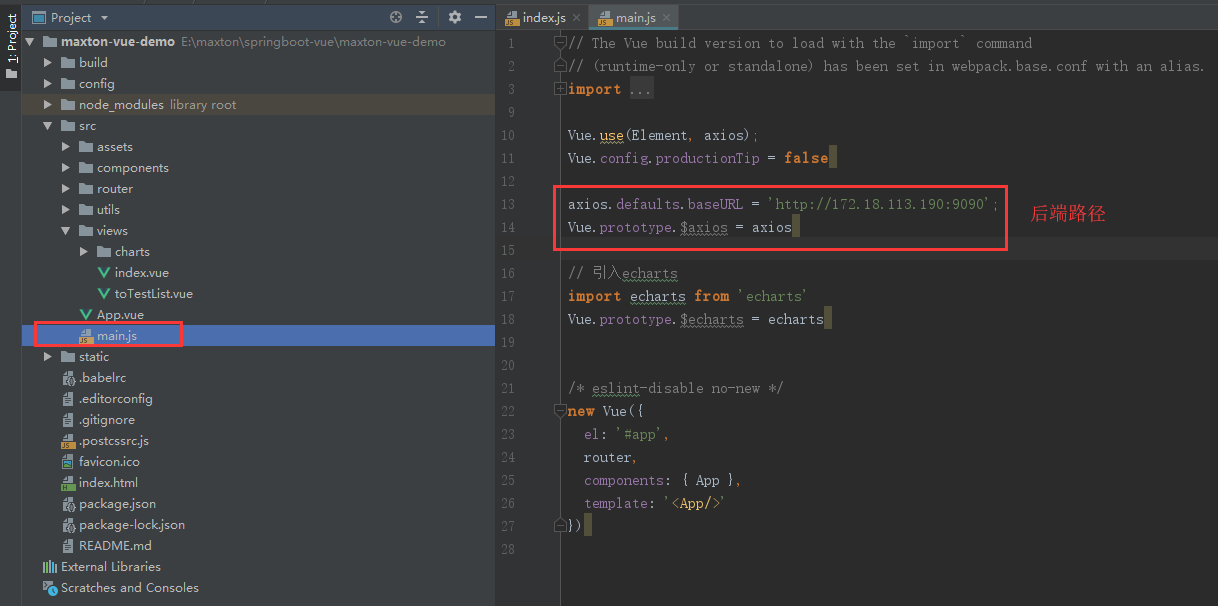Expand the components folder
This screenshot has width=1218, height=606.
66,168
